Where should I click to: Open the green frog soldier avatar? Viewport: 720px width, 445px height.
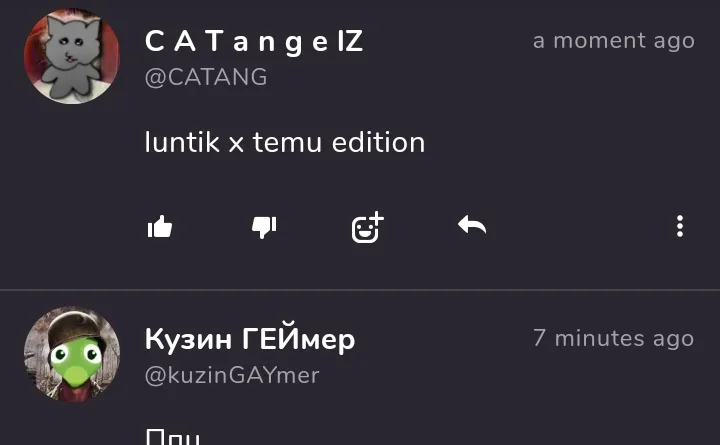(72, 354)
